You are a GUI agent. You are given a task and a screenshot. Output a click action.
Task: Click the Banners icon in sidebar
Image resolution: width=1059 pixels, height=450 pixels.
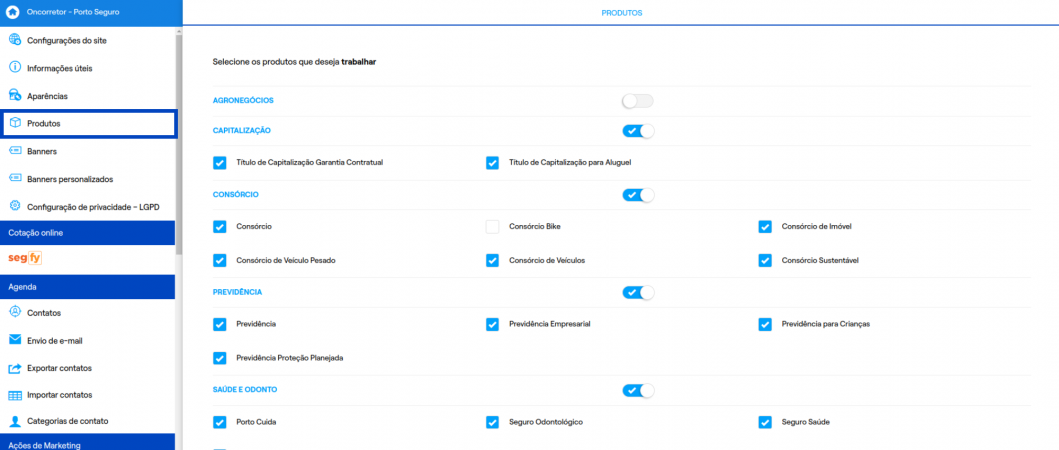click(15, 151)
